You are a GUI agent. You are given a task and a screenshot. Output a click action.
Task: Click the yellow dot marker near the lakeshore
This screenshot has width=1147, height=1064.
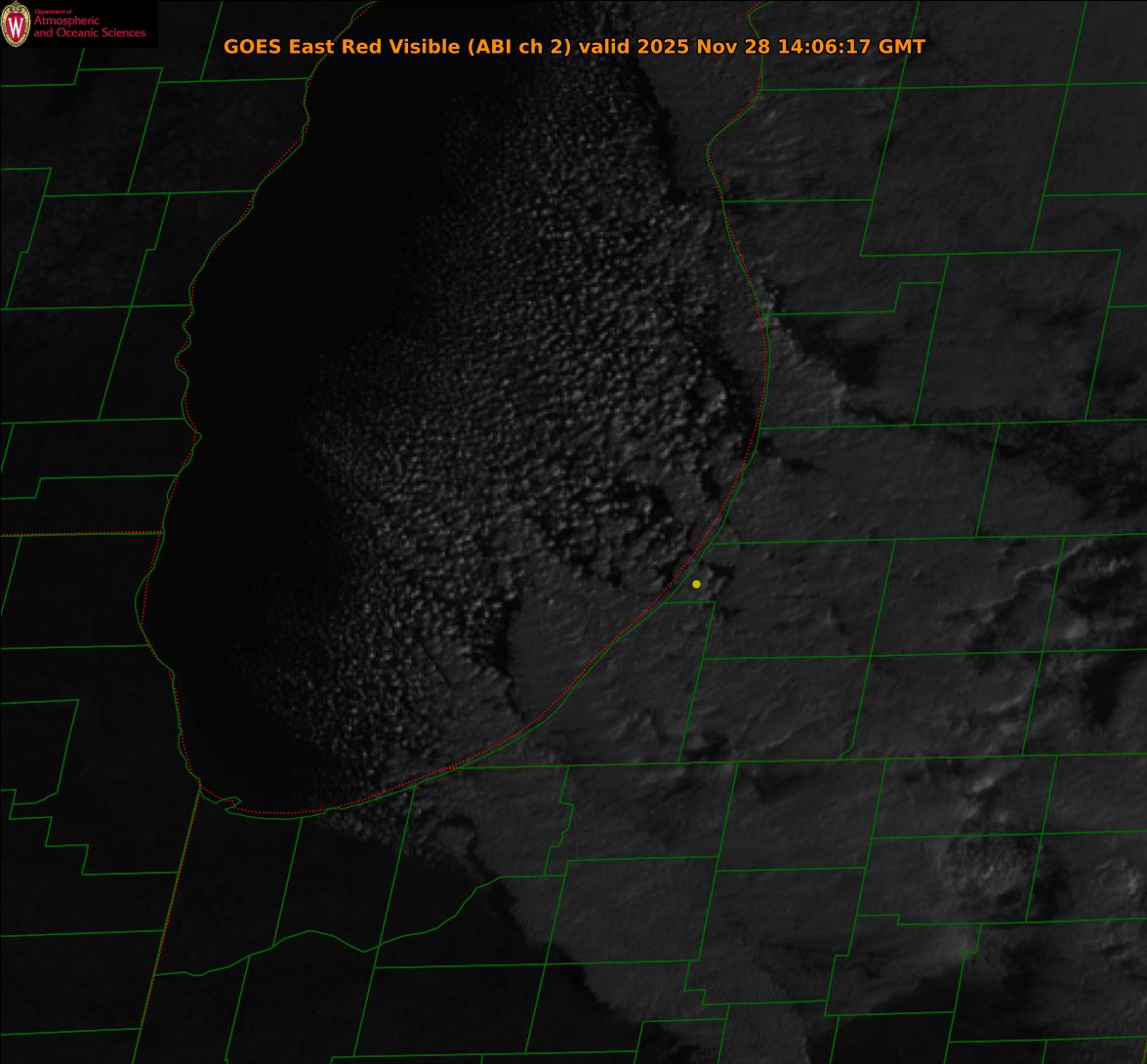point(696,584)
